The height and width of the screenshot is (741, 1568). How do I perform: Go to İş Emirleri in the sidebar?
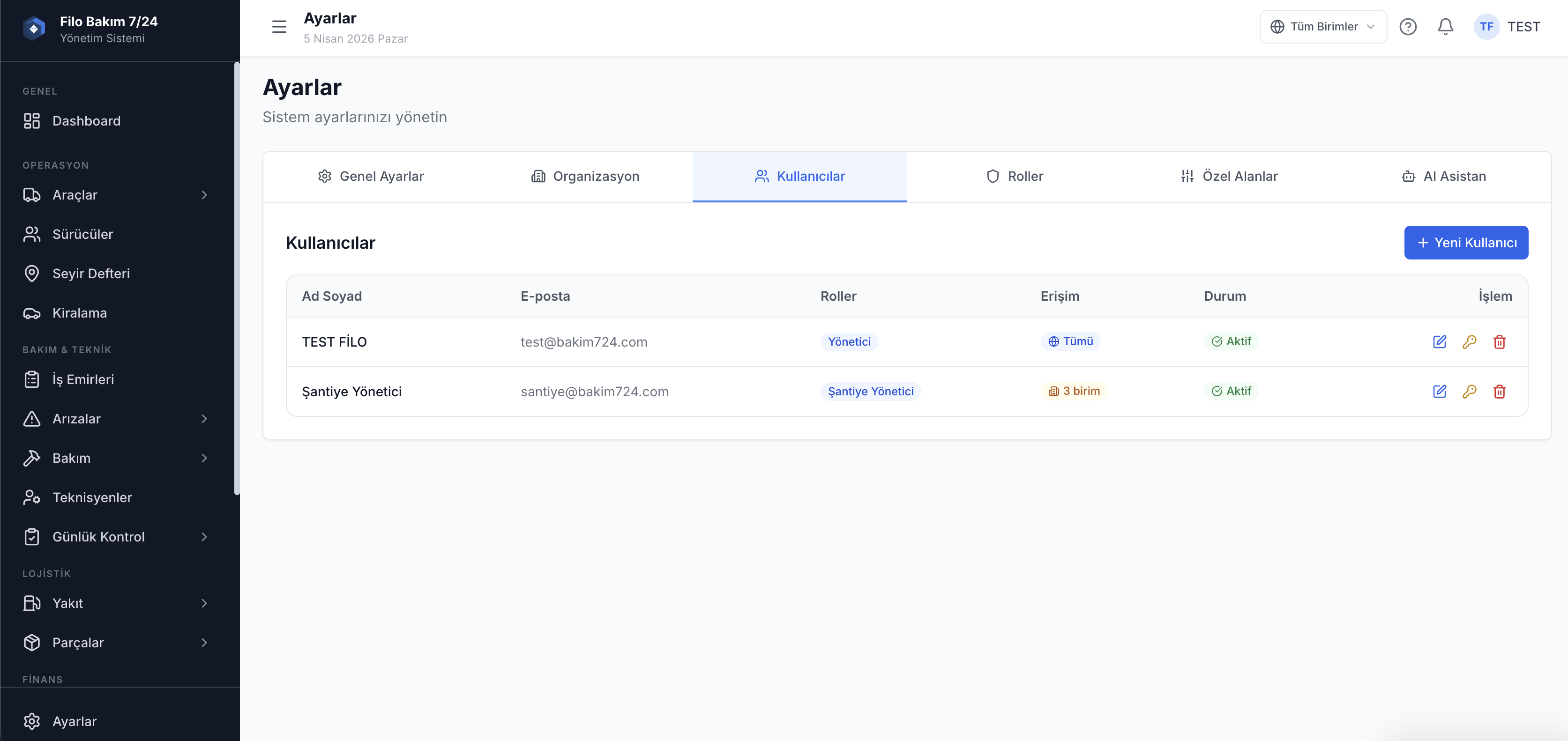click(x=83, y=379)
